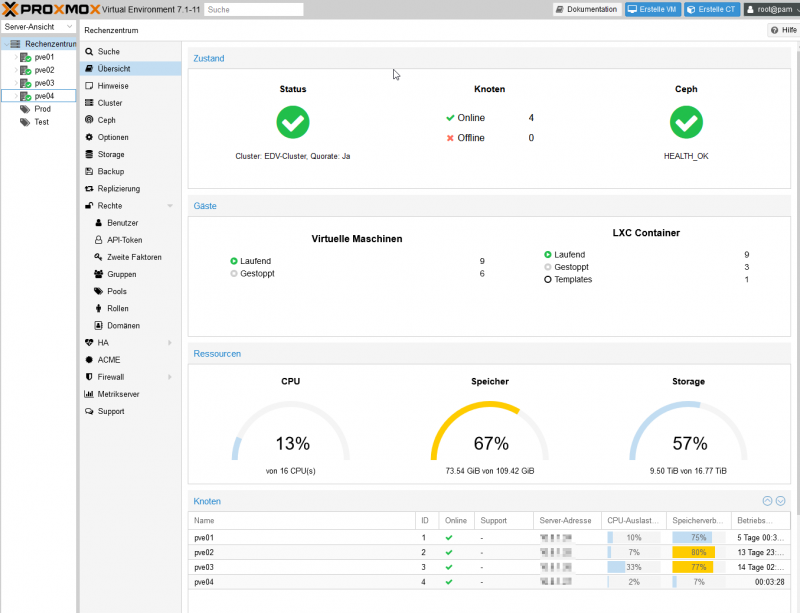Click the pve03 node icon in tree
The height and width of the screenshot is (613, 800).
[27, 83]
